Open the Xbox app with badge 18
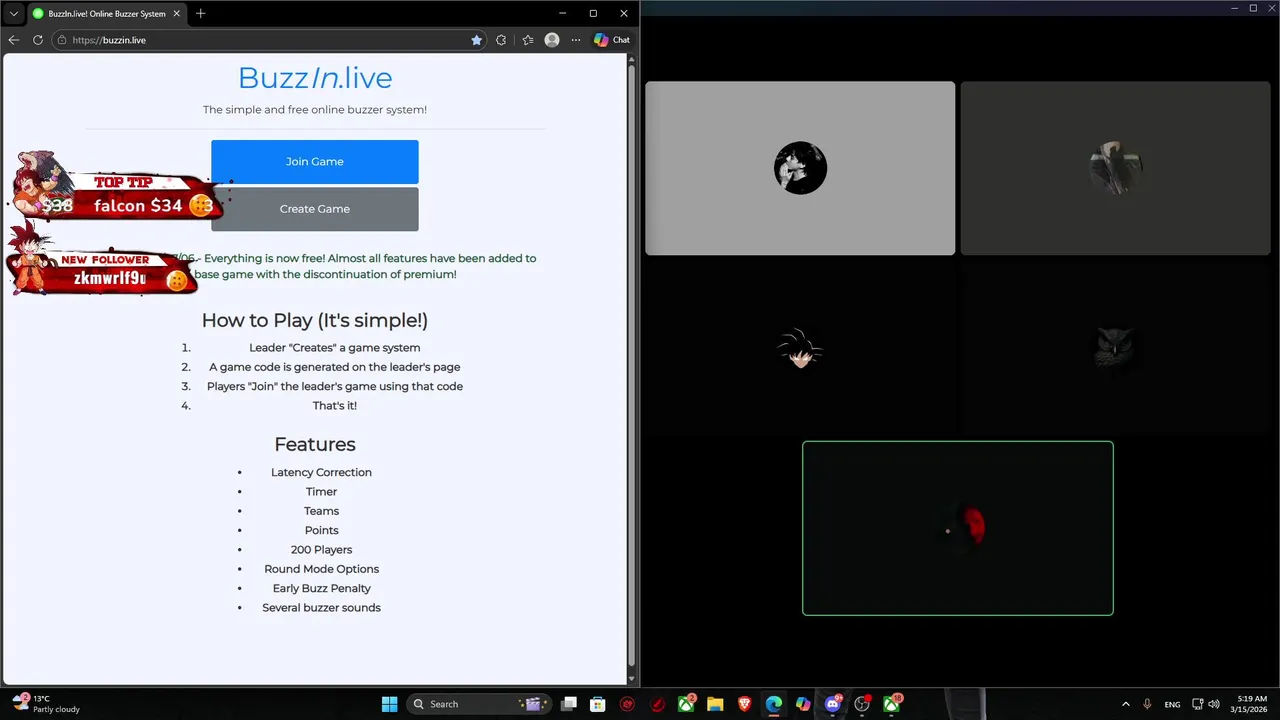This screenshot has height=720, width=1280. [892, 704]
